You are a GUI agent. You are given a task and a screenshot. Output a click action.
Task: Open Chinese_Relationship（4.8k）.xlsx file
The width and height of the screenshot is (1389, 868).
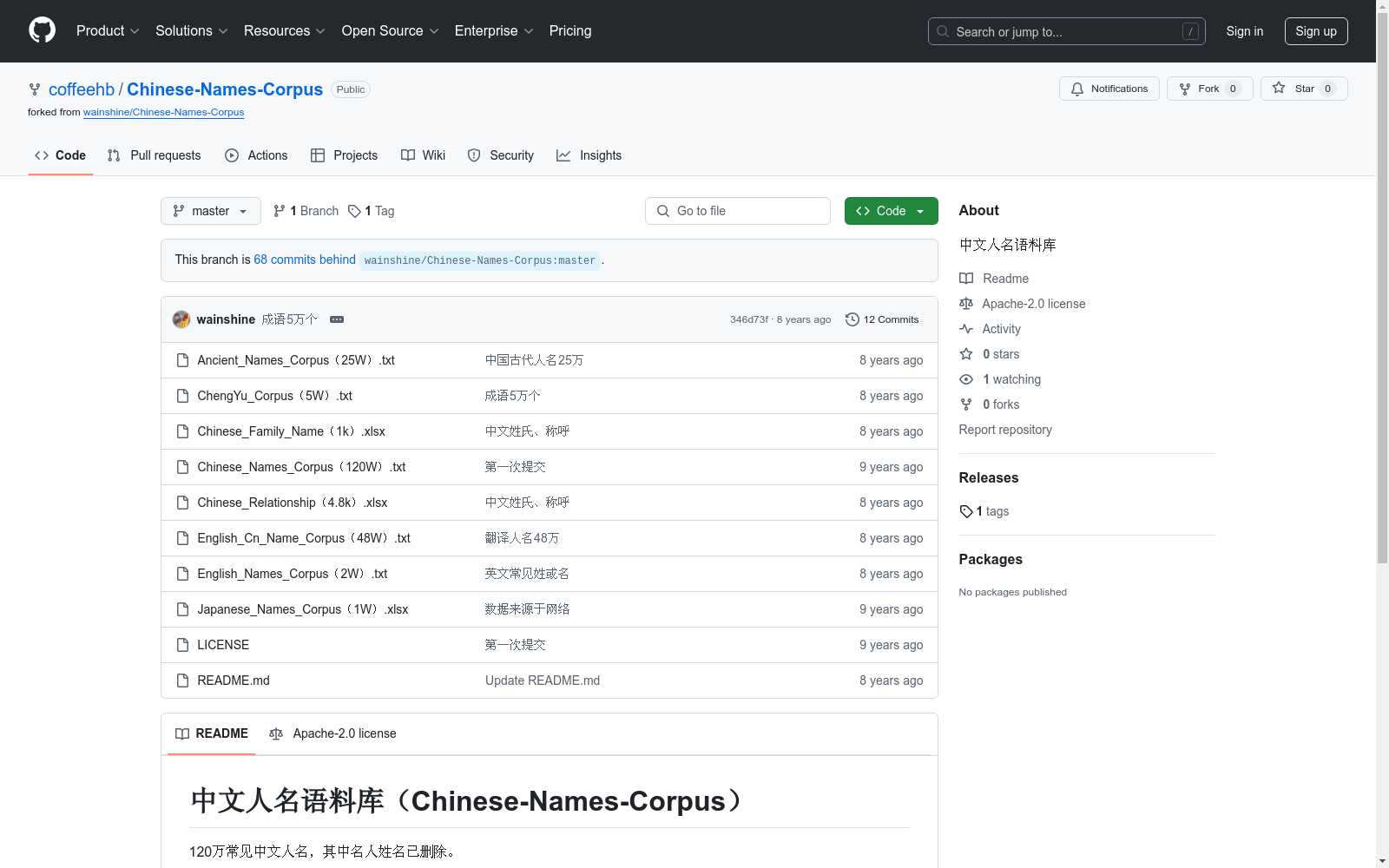pos(293,503)
